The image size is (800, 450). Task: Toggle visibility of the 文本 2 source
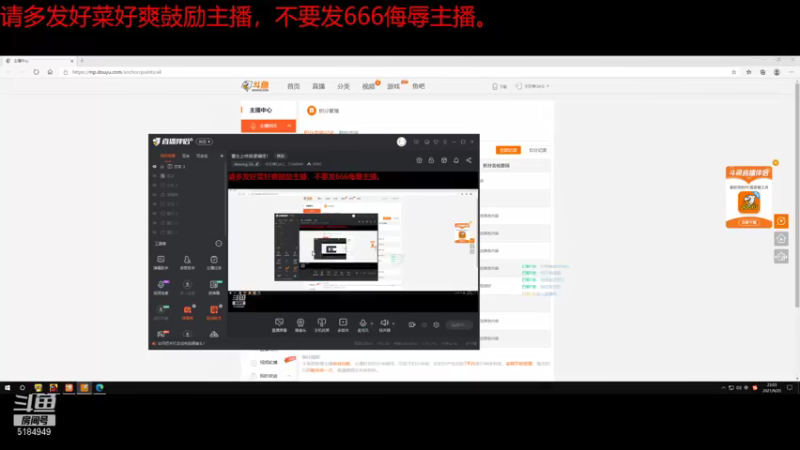coord(155,185)
